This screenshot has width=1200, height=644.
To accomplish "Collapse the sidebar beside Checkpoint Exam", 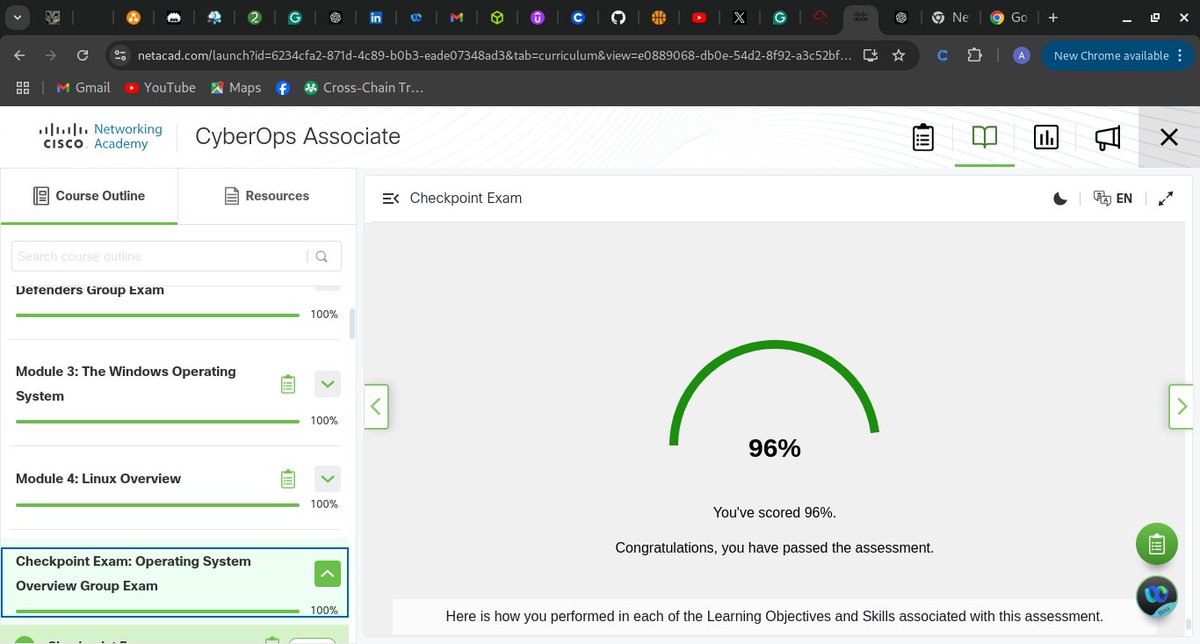I will 390,198.
